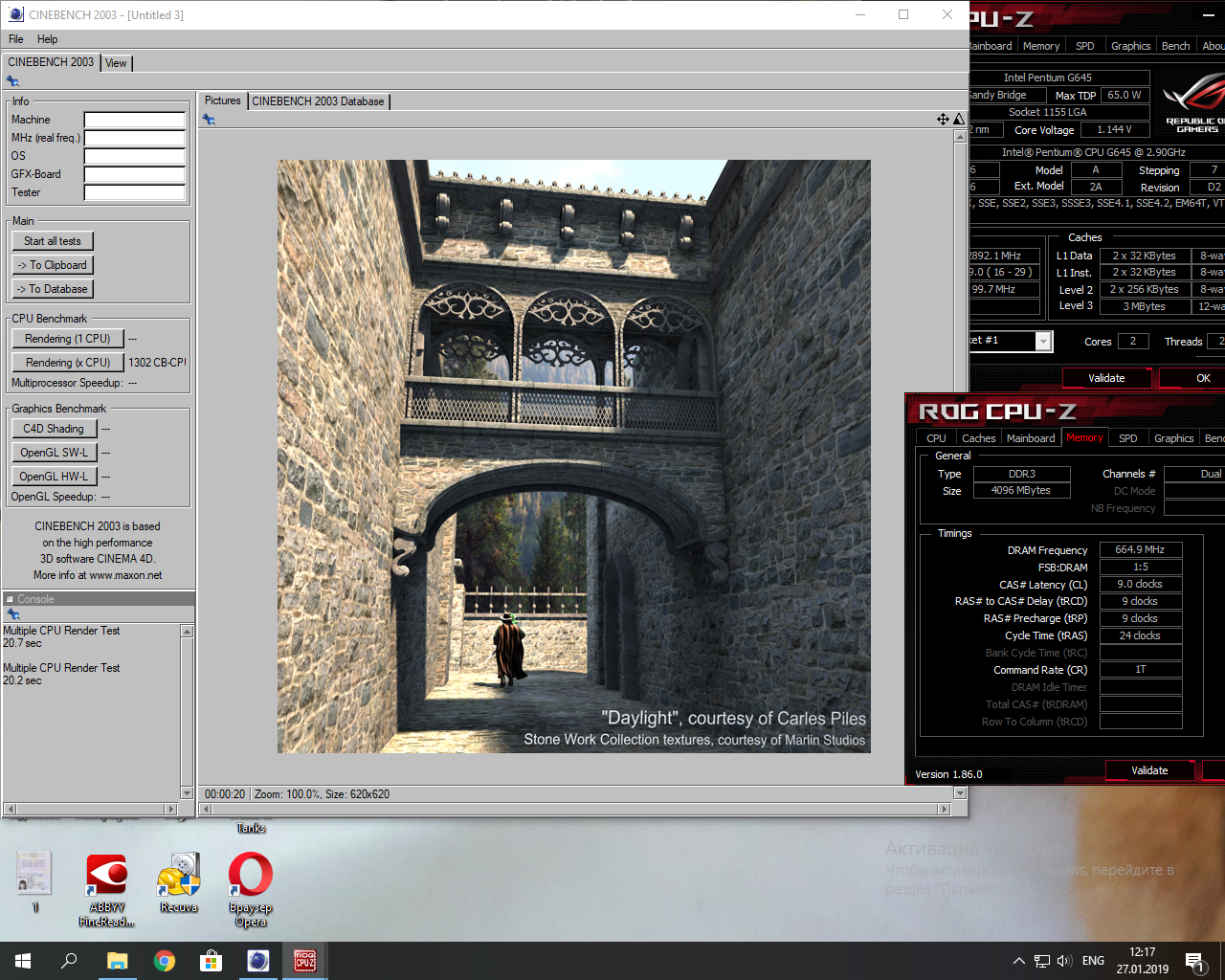
Task: Click the network icon in the system tray
Action: pos(1042,961)
